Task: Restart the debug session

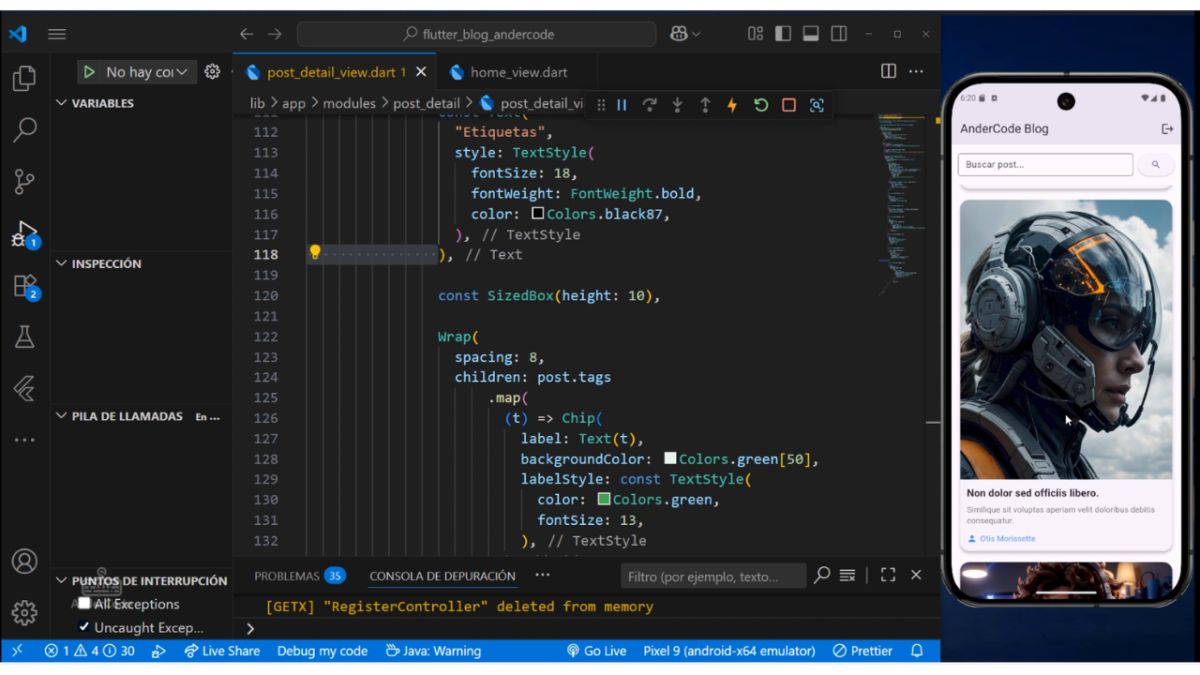Action: click(x=761, y=105)
